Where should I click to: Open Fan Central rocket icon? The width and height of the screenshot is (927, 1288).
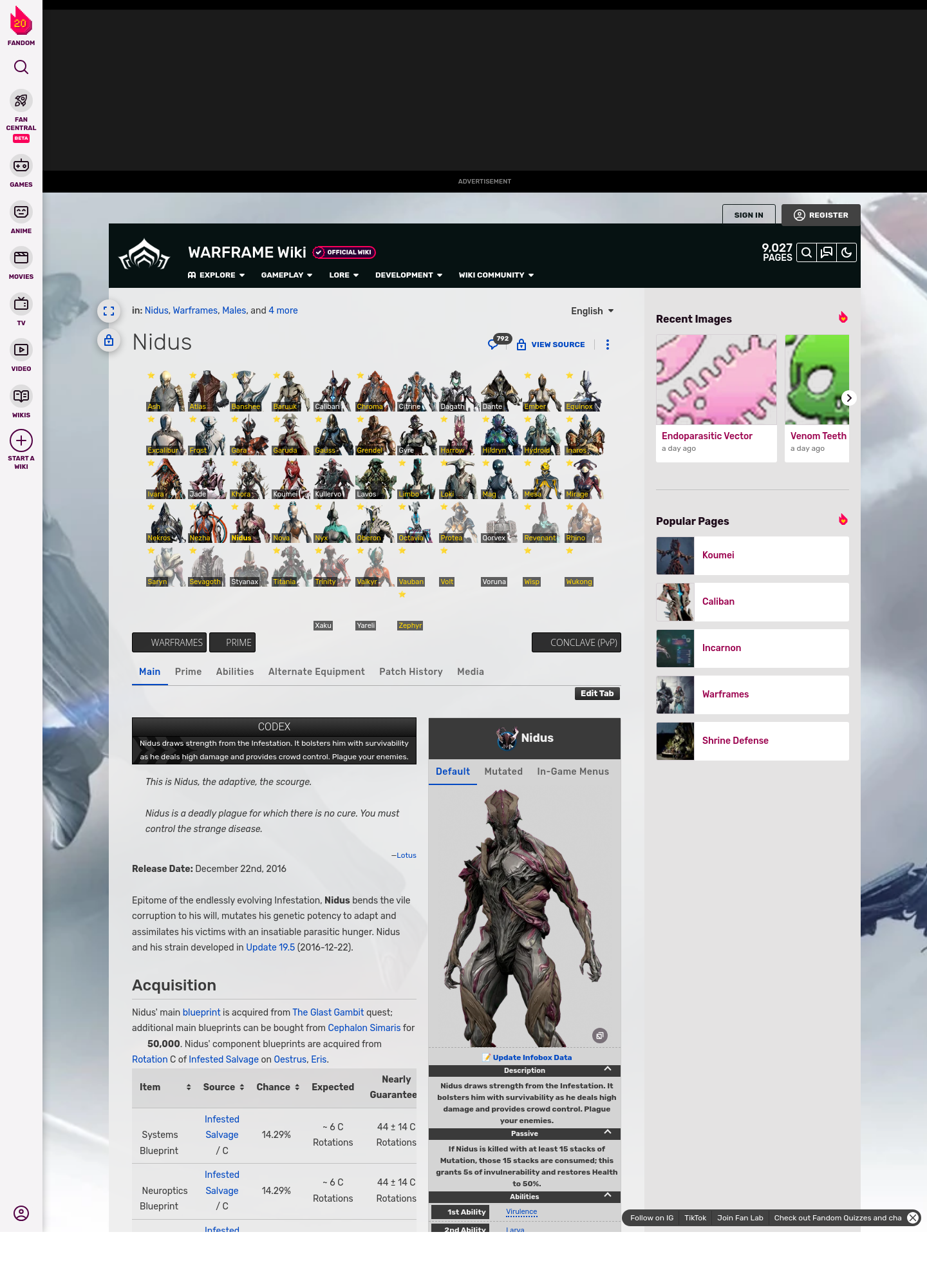point(21,101)
